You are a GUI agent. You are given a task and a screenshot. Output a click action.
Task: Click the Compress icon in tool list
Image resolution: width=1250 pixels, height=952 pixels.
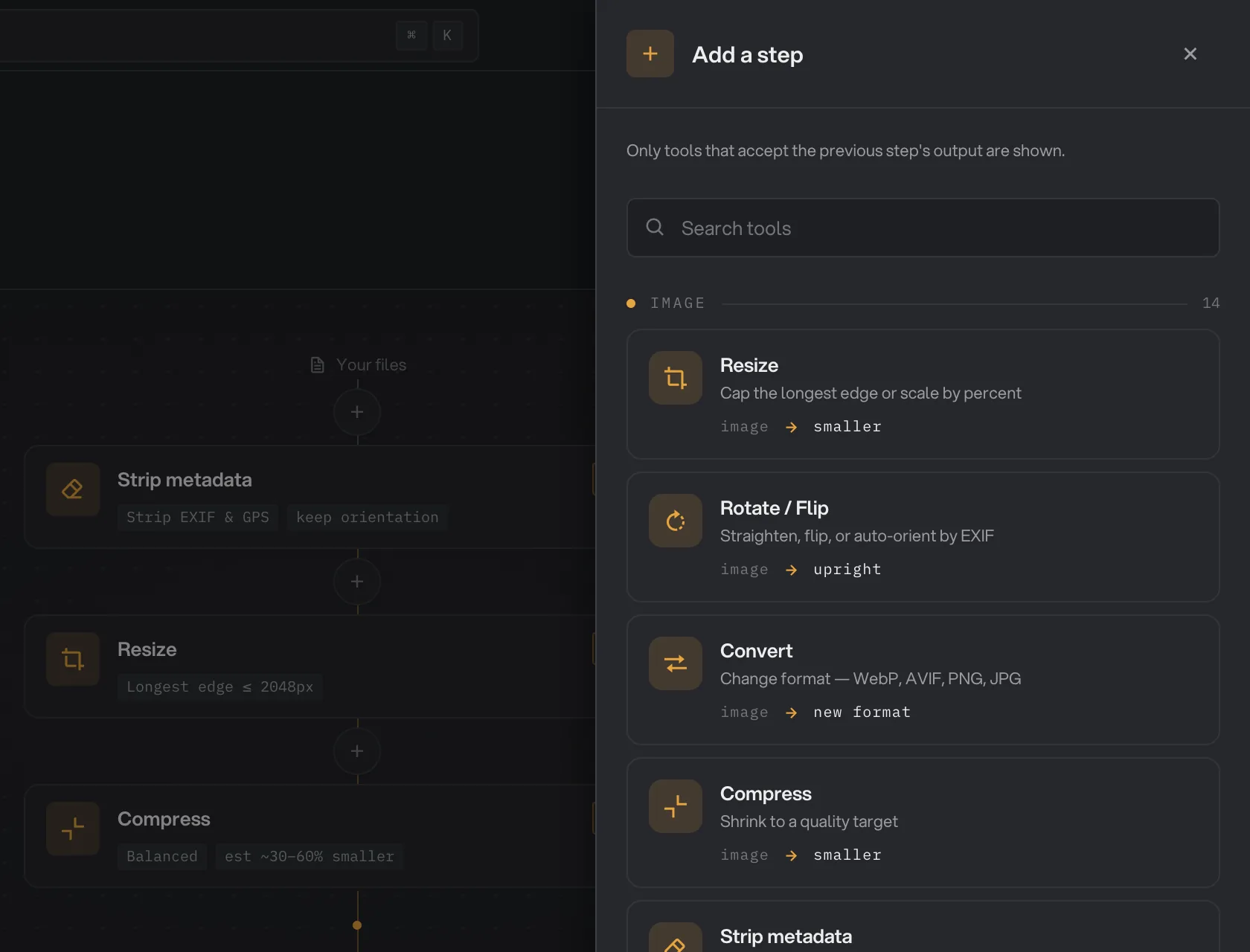pos(675,806)
